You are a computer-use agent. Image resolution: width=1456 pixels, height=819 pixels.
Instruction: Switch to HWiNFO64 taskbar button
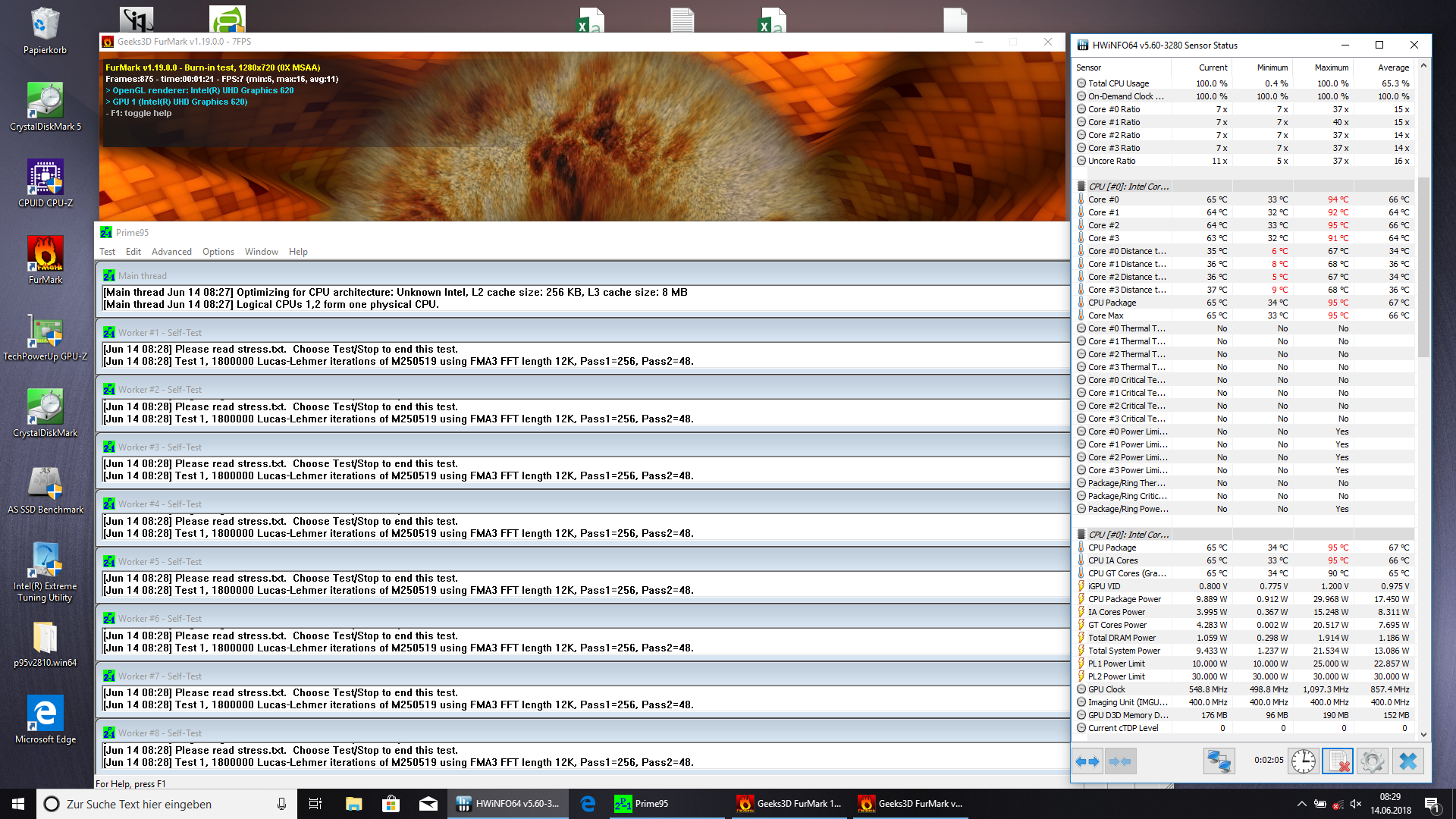click(x=508, y=804)
